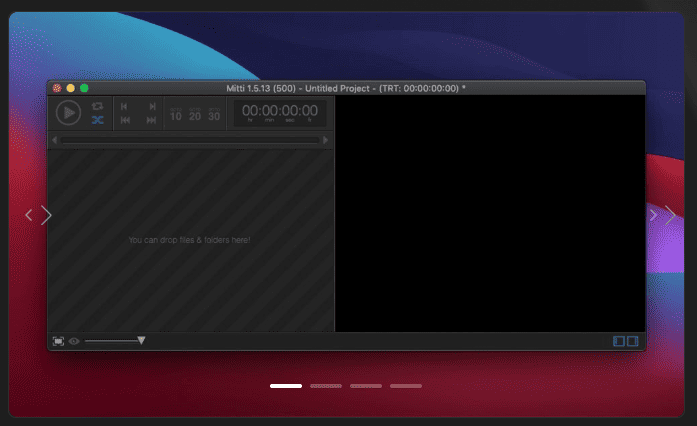
Task: Click the 'You can drop files & folders here!' text
Action: pyautogui.click(x=189, y=240)
